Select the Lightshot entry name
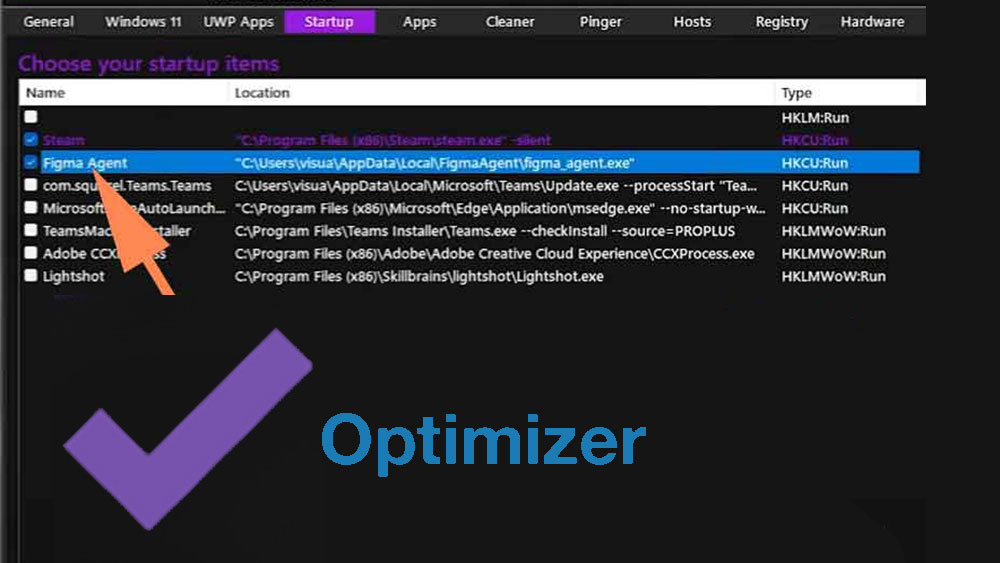 tap(73, 276)
